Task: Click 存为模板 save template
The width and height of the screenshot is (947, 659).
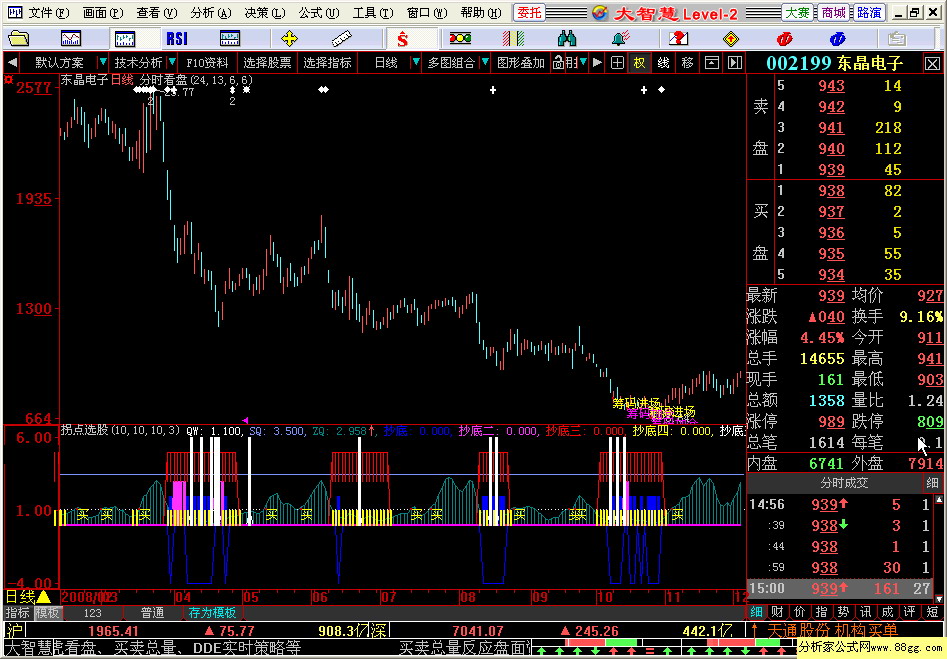Action: pos(212,612)
